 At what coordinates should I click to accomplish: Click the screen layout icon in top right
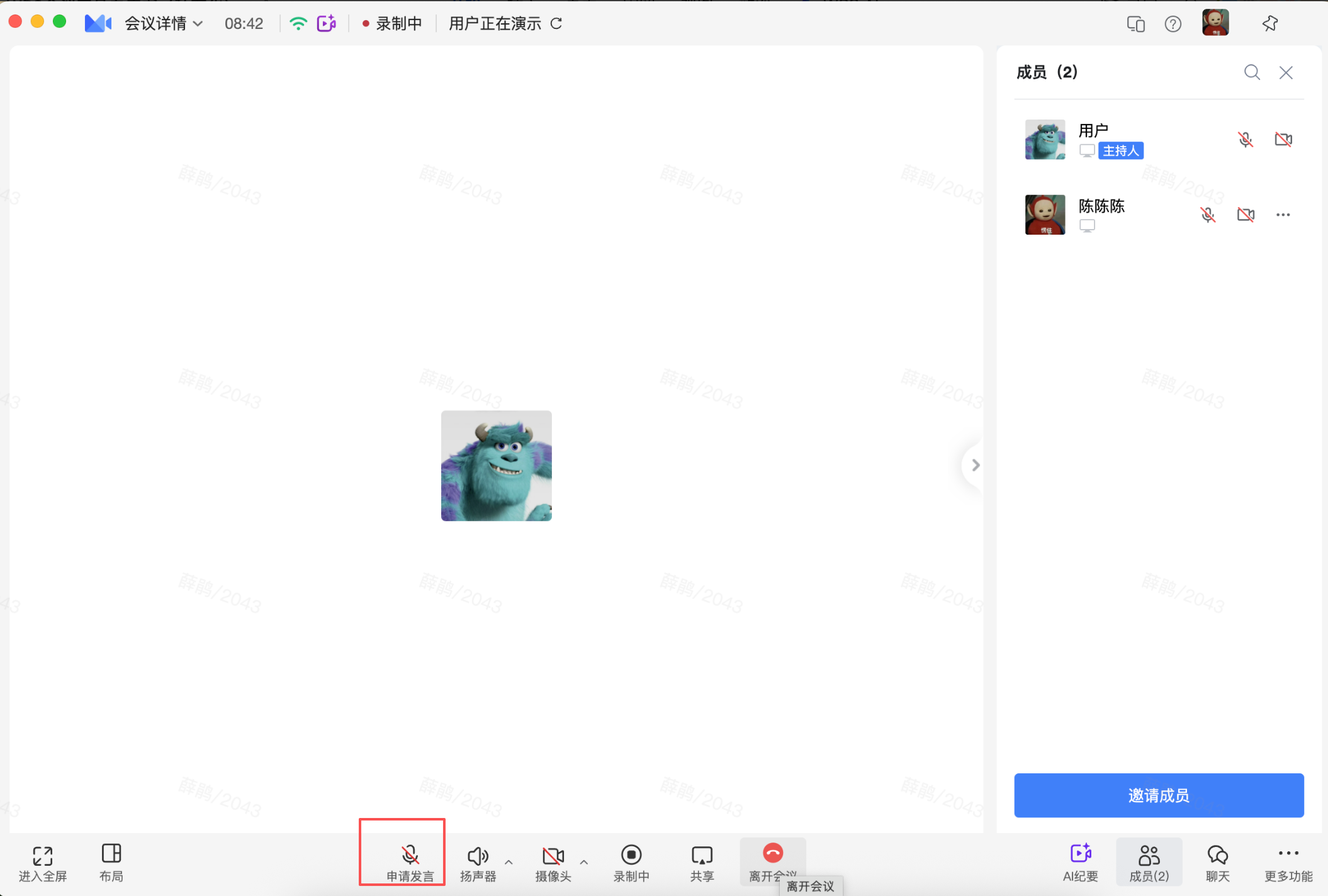pos(1135,24)
